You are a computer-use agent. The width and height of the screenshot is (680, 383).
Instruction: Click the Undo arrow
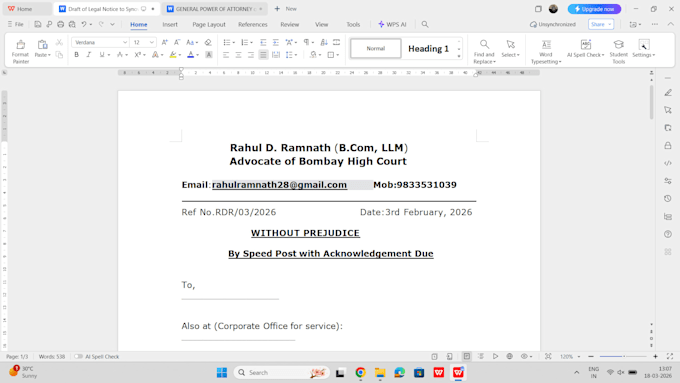coord(84,24)
